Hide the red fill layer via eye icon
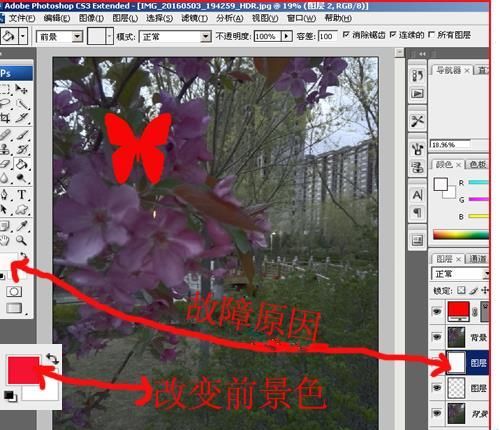The width and height of the screenshot is (500, 430). 436,312
